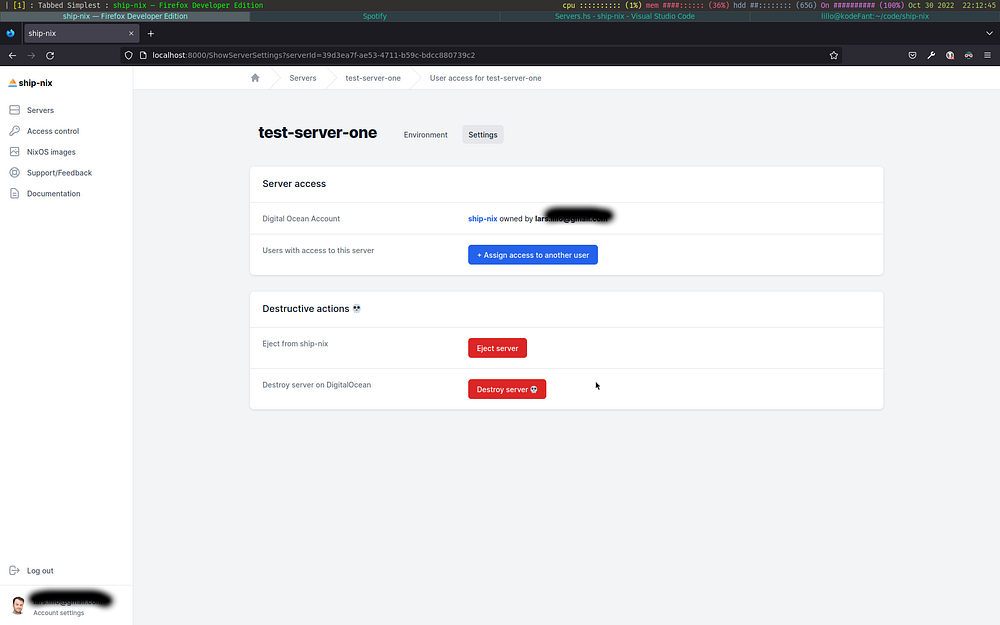
Task: Switch to the Spotify window tab
Action: tap(374, 16)
